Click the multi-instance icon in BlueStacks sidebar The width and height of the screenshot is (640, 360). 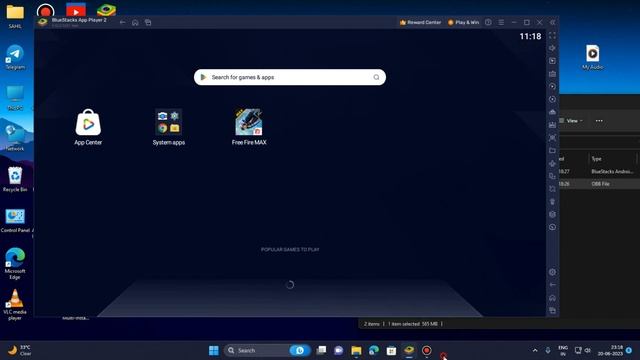(x=552, y=112)
